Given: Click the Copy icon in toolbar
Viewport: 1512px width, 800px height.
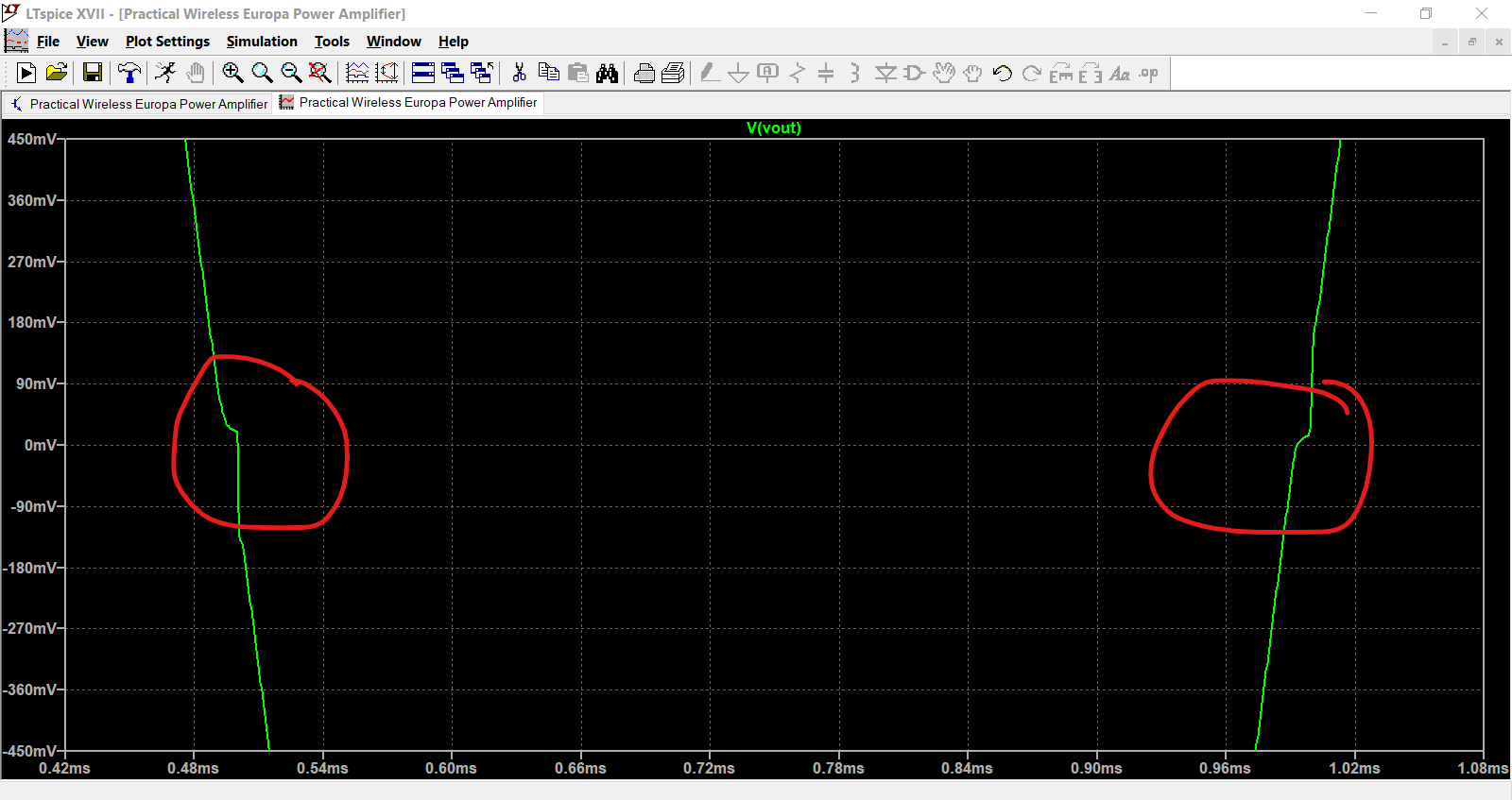Looking at the screenshot, I should coord(548,73).
